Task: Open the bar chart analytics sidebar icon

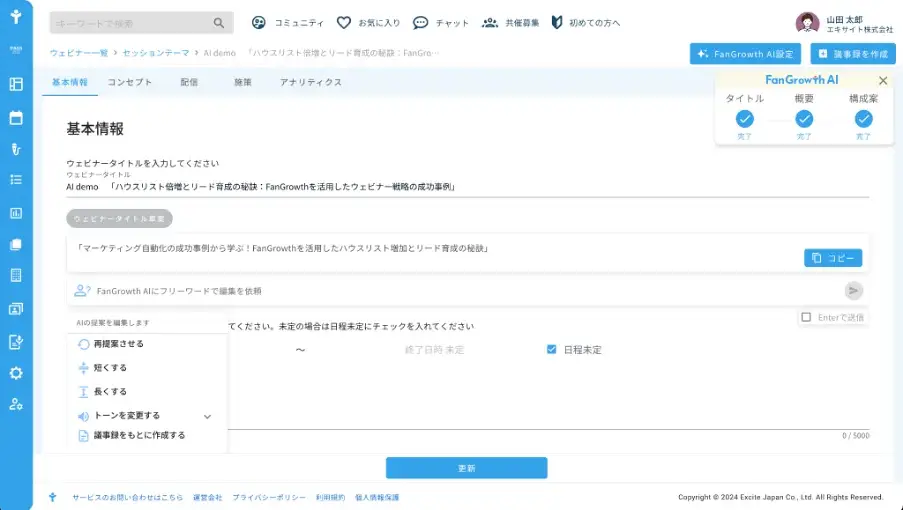Action: [x=16, y=213]
